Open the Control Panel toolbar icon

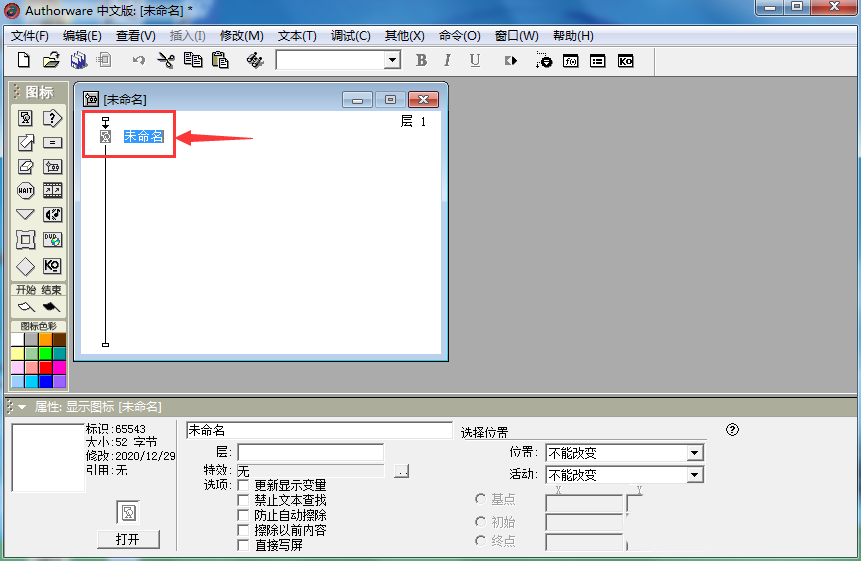(x=544, y=60)
